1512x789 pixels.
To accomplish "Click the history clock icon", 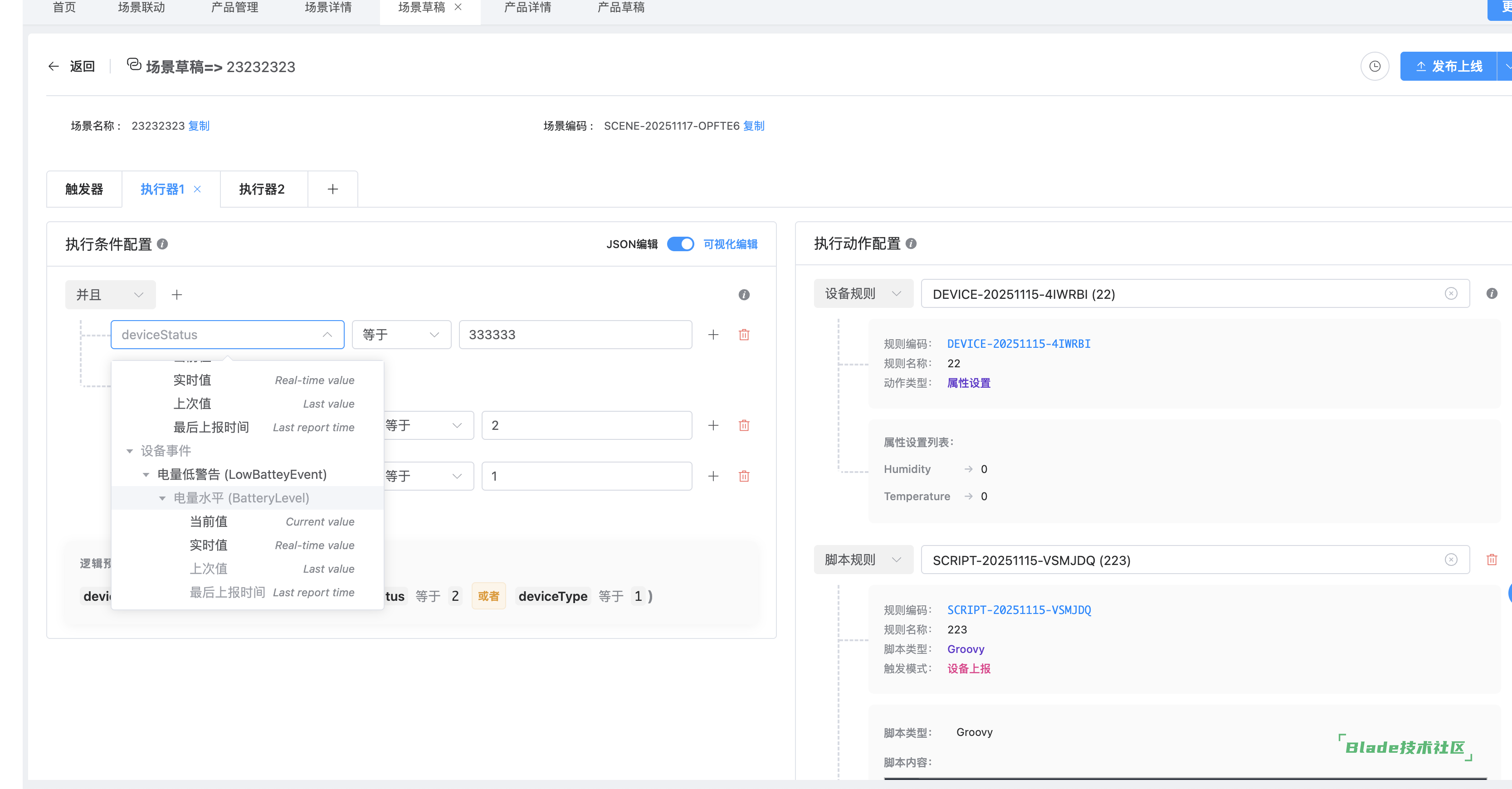I will point(1374,66).
